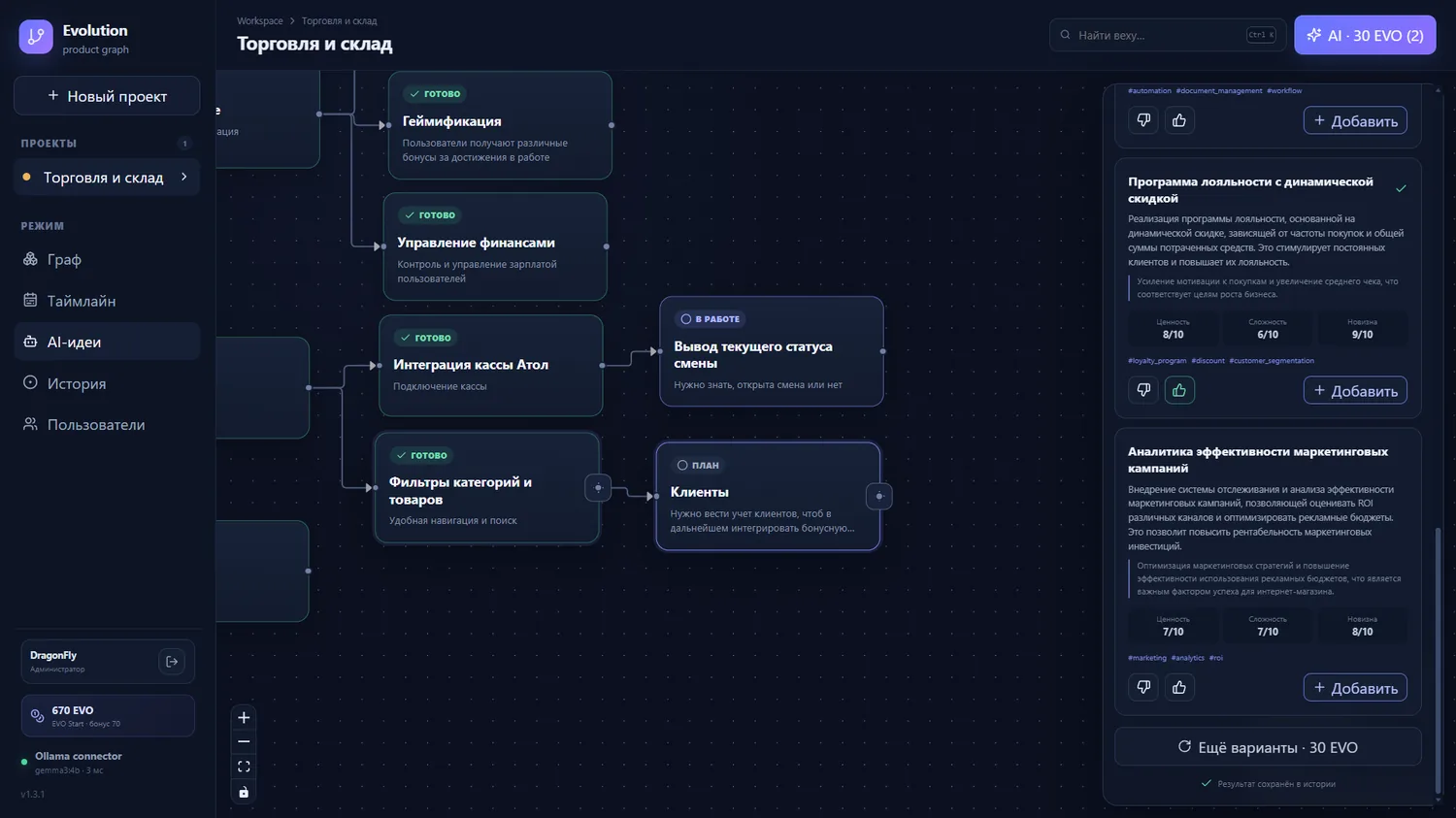Image resolution: width=1456 pixels, height=818 pixels.
Task: Zoom in on the graph canvas
Action: [x=244, y=718]
